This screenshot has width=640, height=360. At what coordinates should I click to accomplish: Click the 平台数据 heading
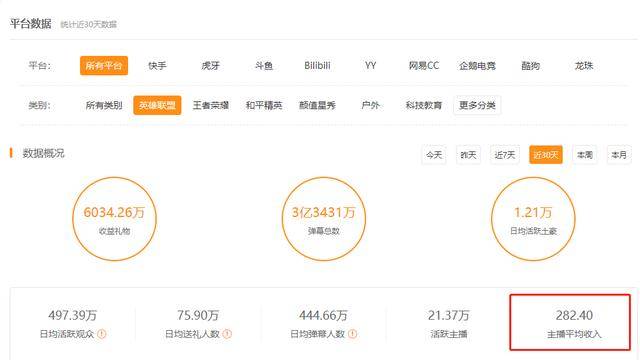31,24
